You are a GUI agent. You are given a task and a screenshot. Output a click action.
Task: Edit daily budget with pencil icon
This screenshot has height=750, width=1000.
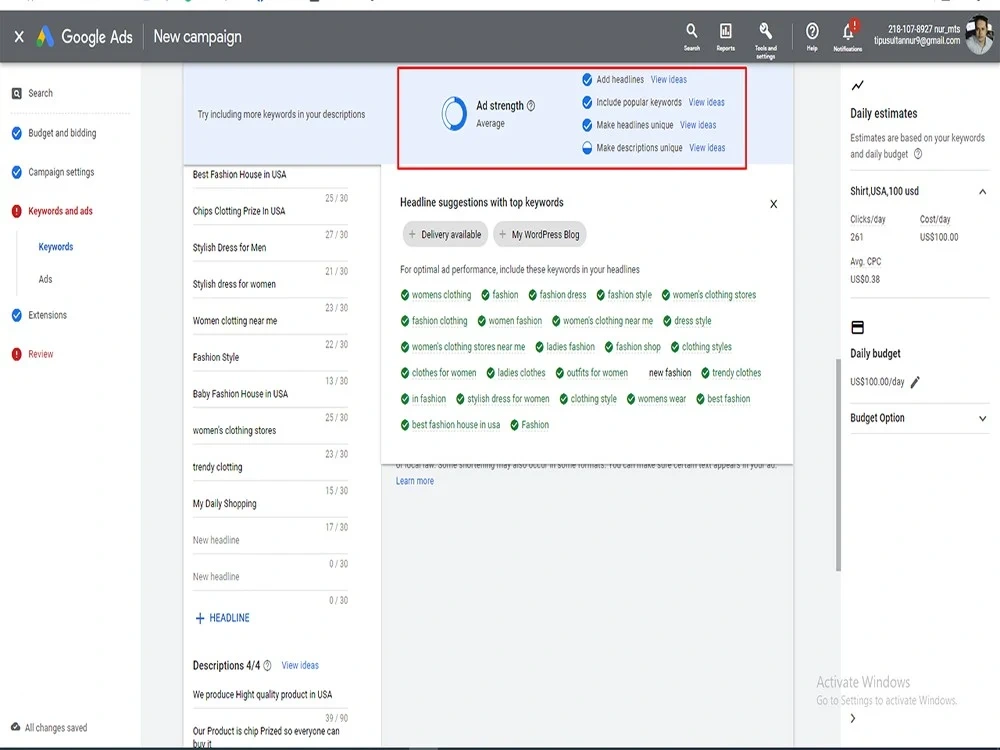coord(915,382)
